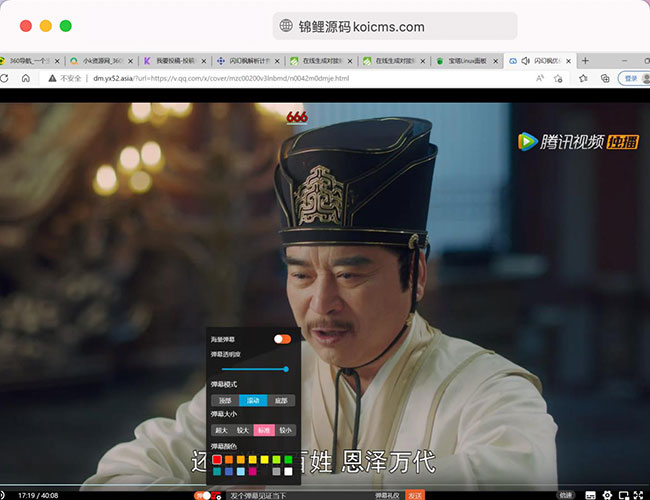
Task: Pick the red danmaku color swatch
Action: (216, 459)
